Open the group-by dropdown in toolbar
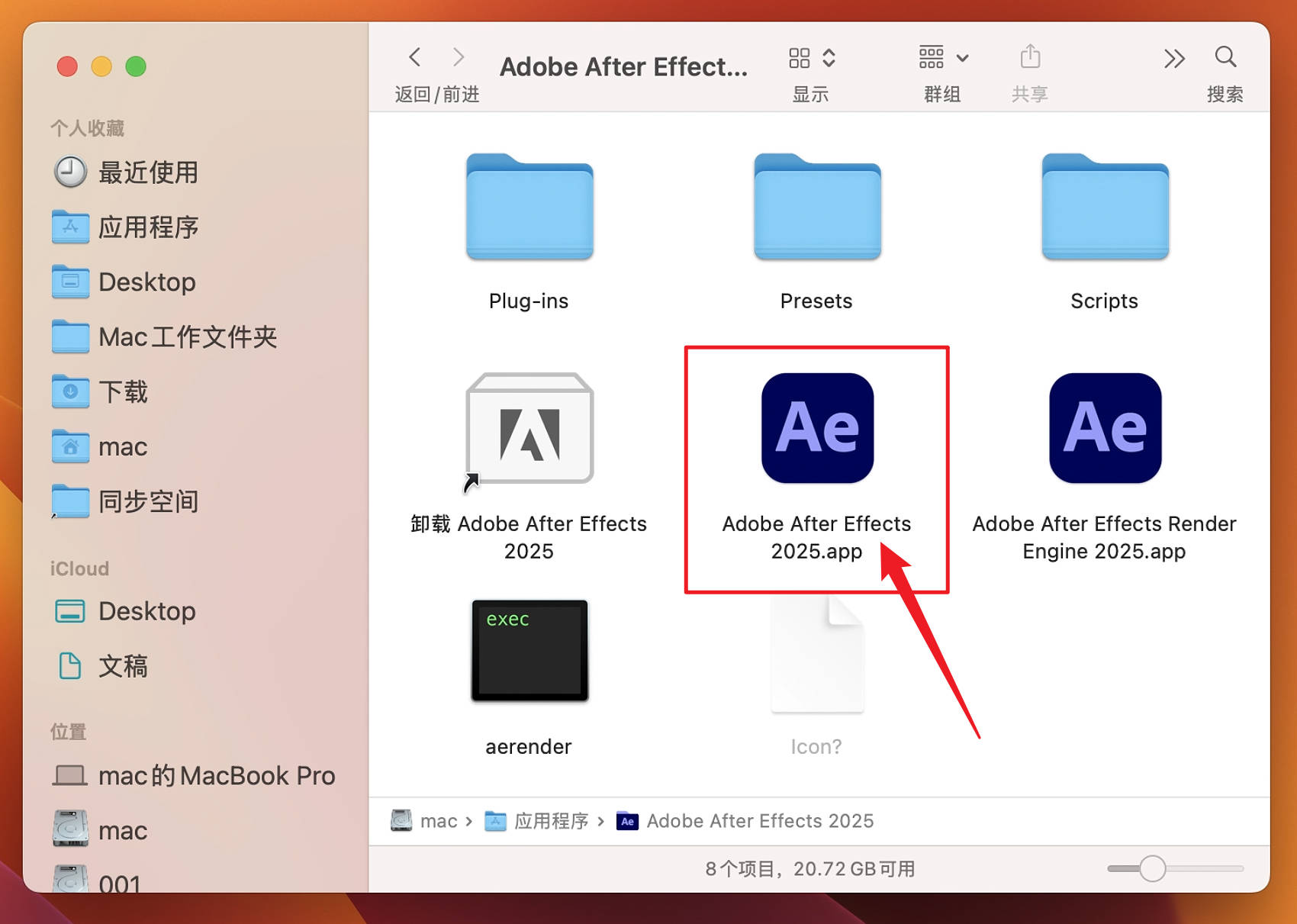The width and height of the screenshot is (1297, 924). [944, 58]
